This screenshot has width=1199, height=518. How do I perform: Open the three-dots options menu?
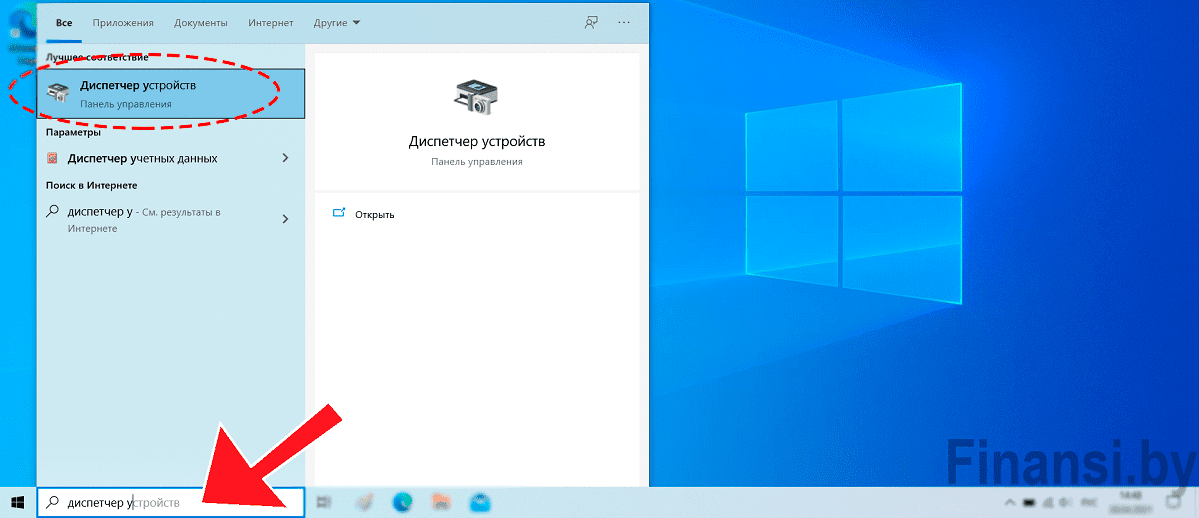625,22
